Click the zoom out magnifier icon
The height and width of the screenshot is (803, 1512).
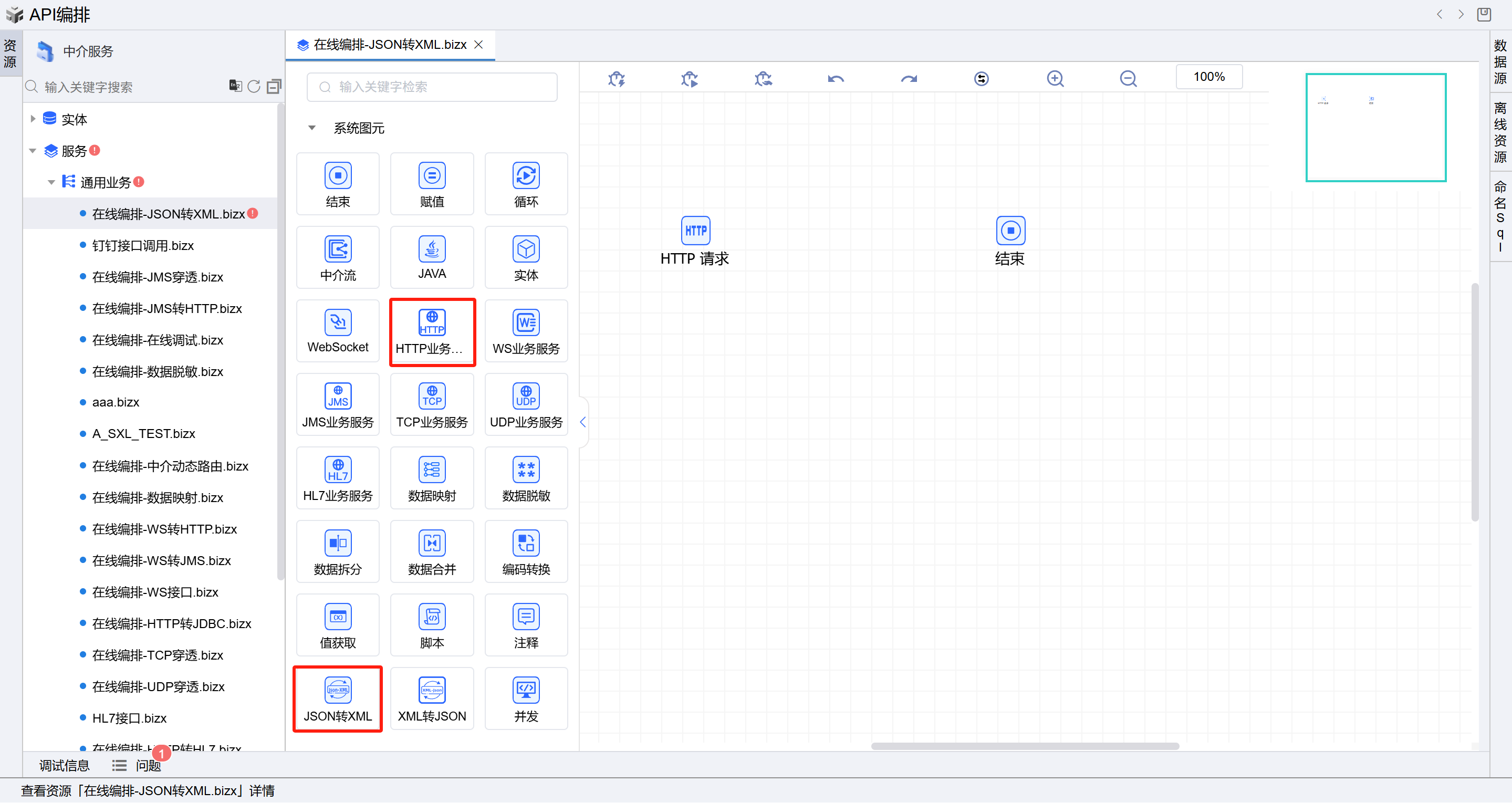pyautogui.click(x=1128, y=78)
